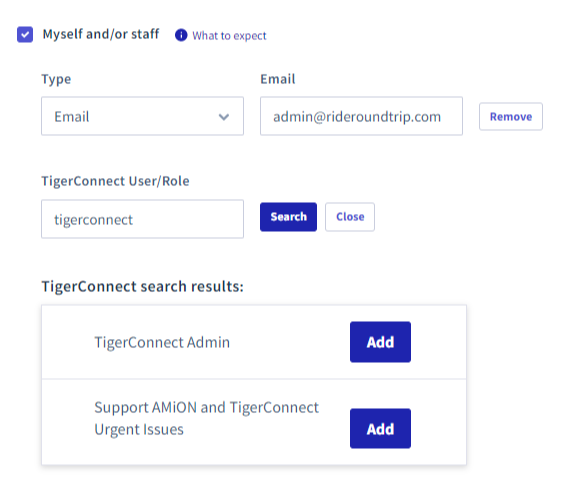
Task: Open the What to expect link
Action: tap(229, 36)
